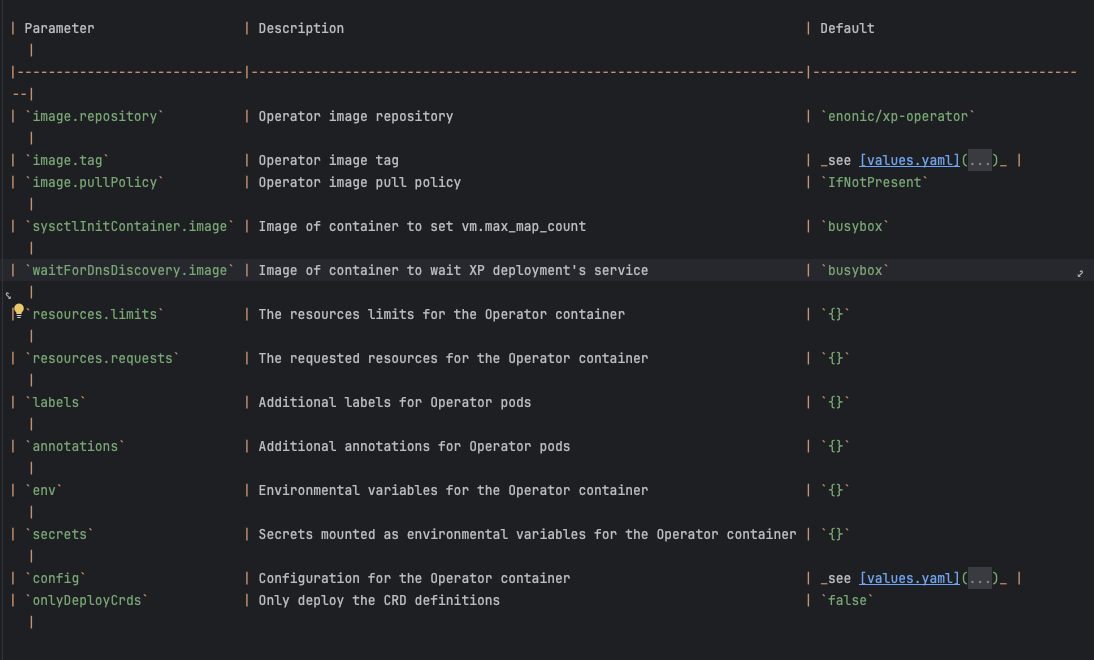This screenshot has height=660, width=1094.
Task: Click `waitForDnsDiscovery.image` parameter name
Action: [x=130, y=271]
